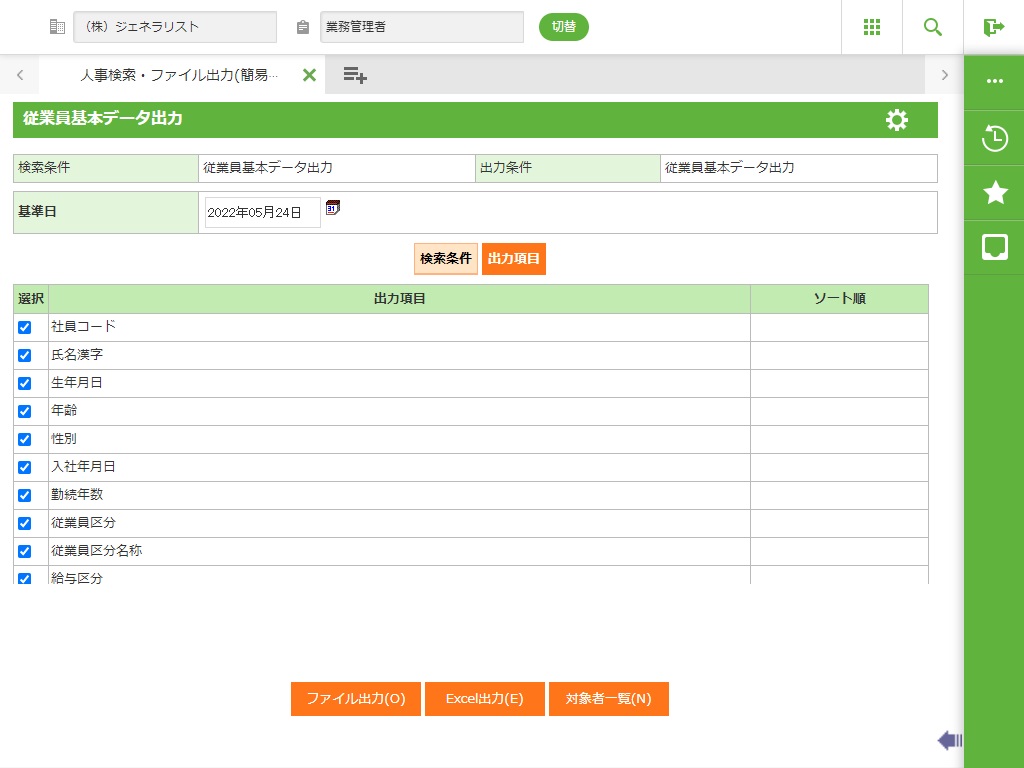Toggle the 勤続年数 checkbox
Screen dimensions: 1024x768
(x=25, y=495)
